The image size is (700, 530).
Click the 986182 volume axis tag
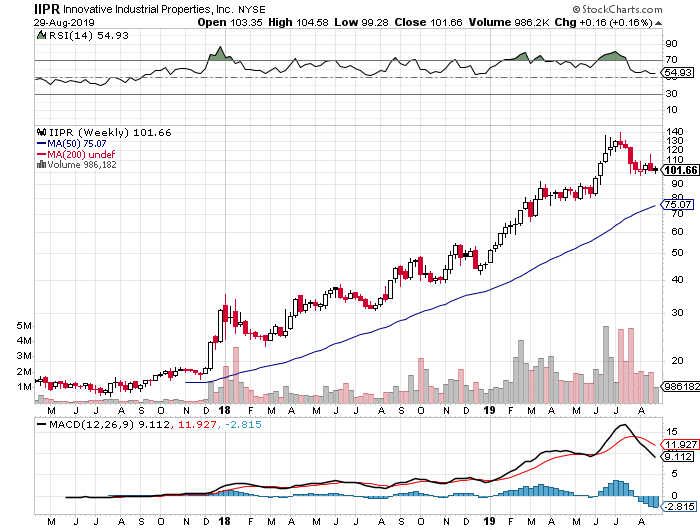(681, 386)
